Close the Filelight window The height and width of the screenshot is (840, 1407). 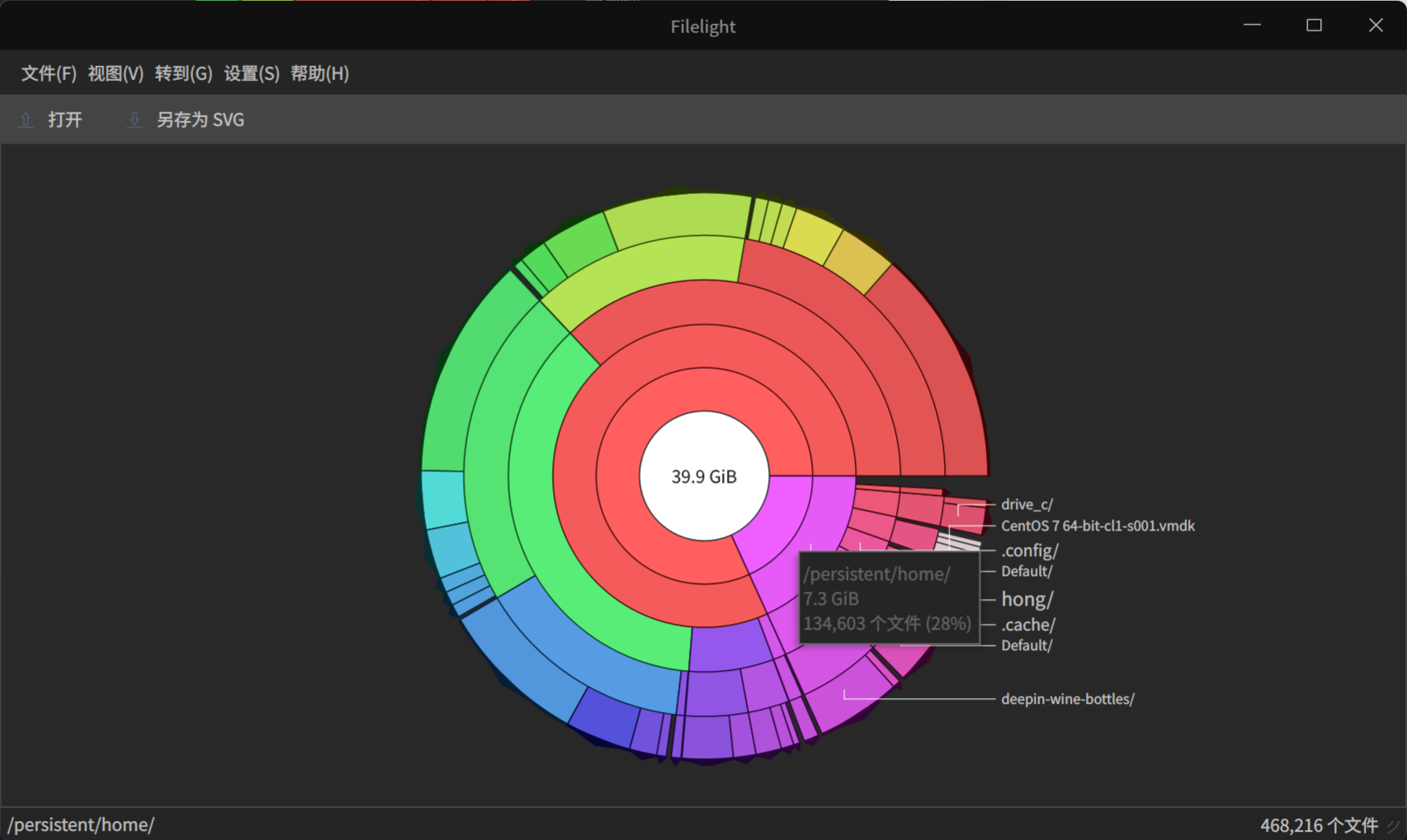1376,26
